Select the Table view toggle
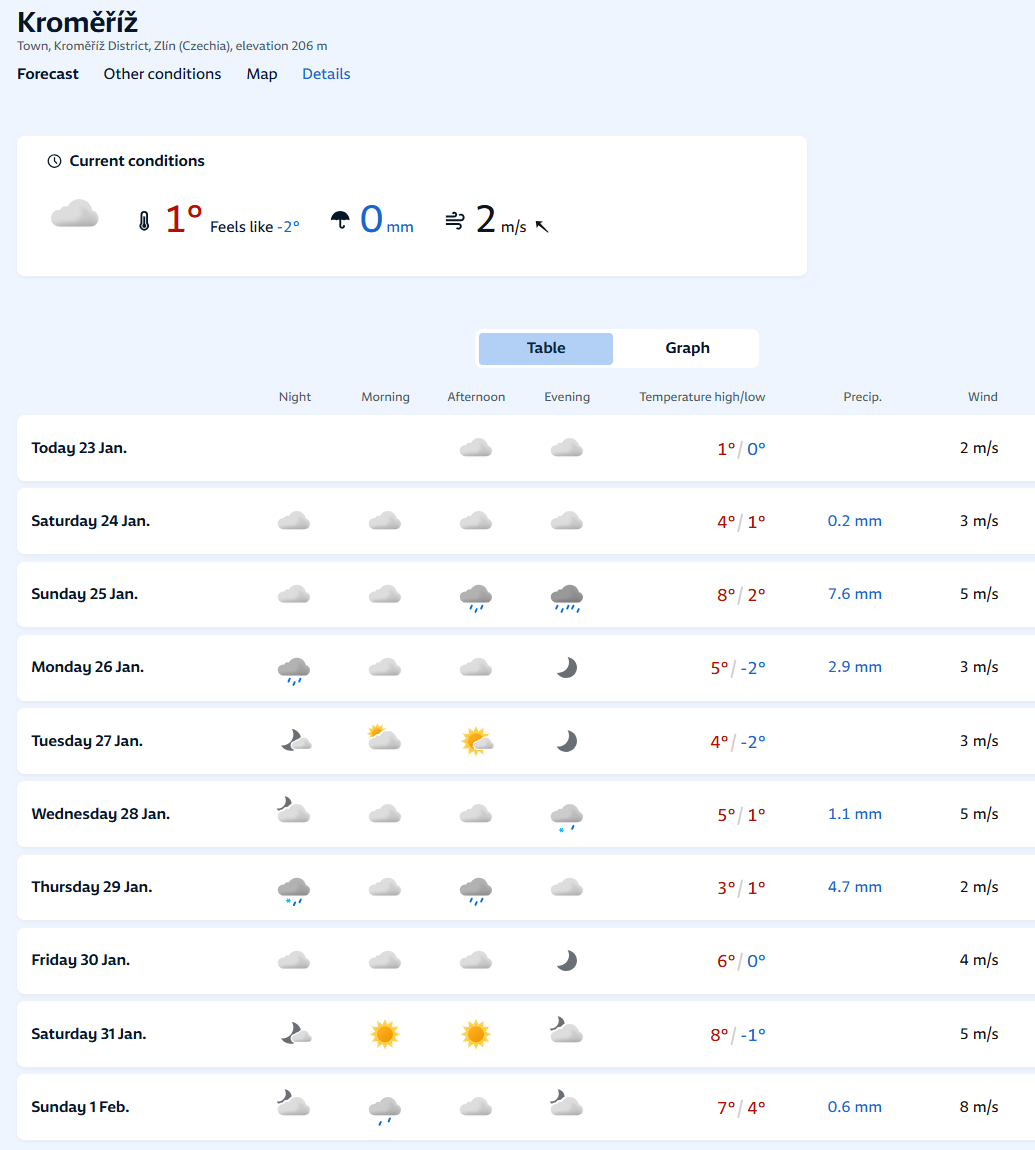1035x1150 pixels. [x=546, y=348]
